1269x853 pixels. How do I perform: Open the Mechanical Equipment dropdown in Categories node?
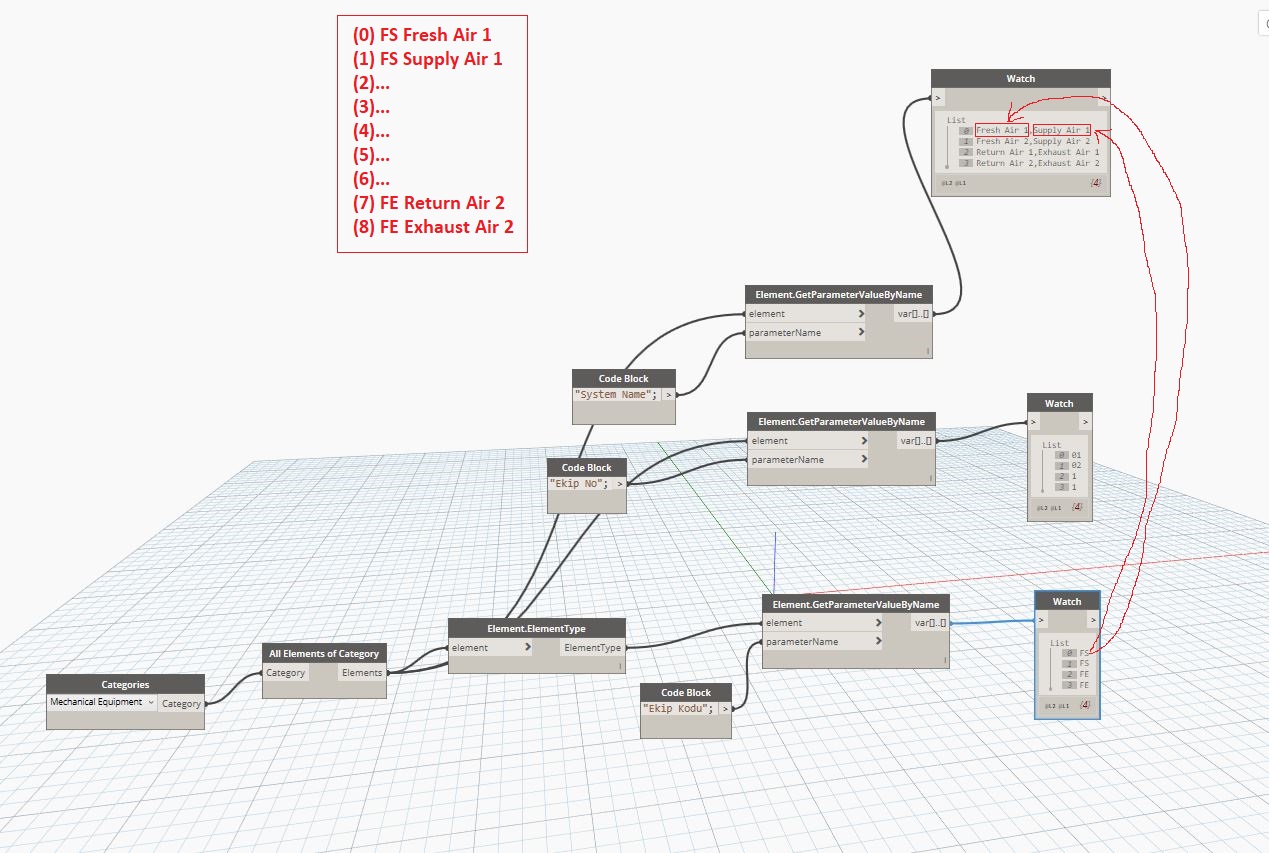coord(103,702)
